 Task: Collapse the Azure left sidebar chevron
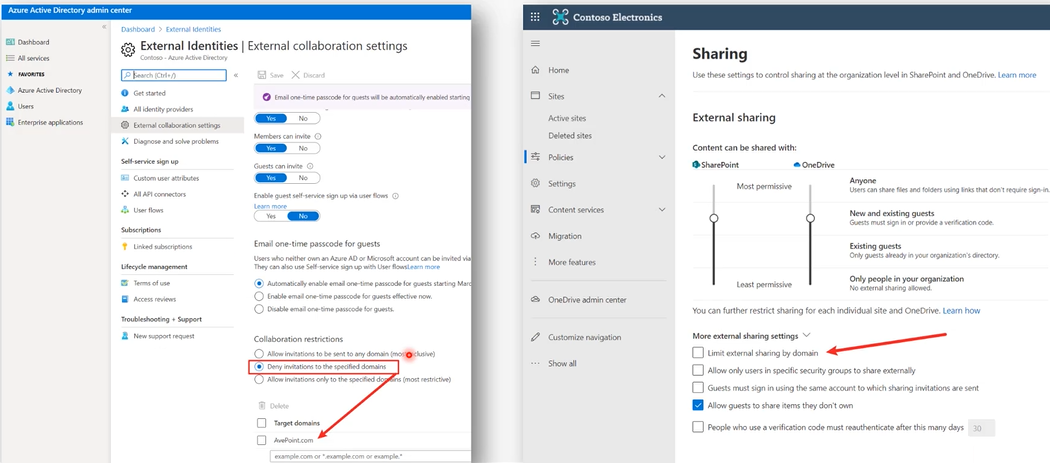click(x=104, y=27)
